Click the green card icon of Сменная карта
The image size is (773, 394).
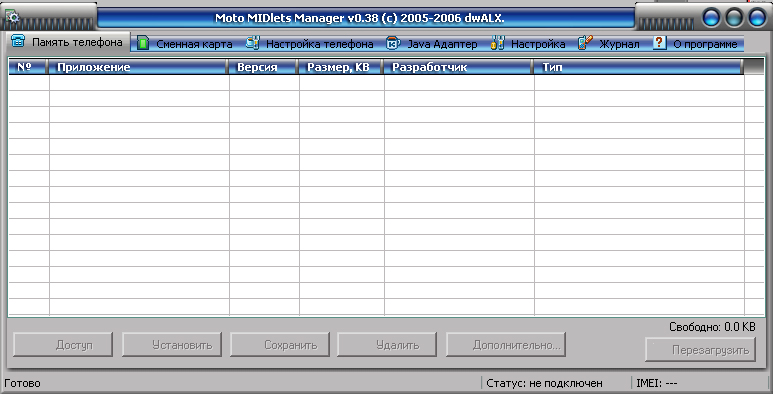tap(143, 43)
